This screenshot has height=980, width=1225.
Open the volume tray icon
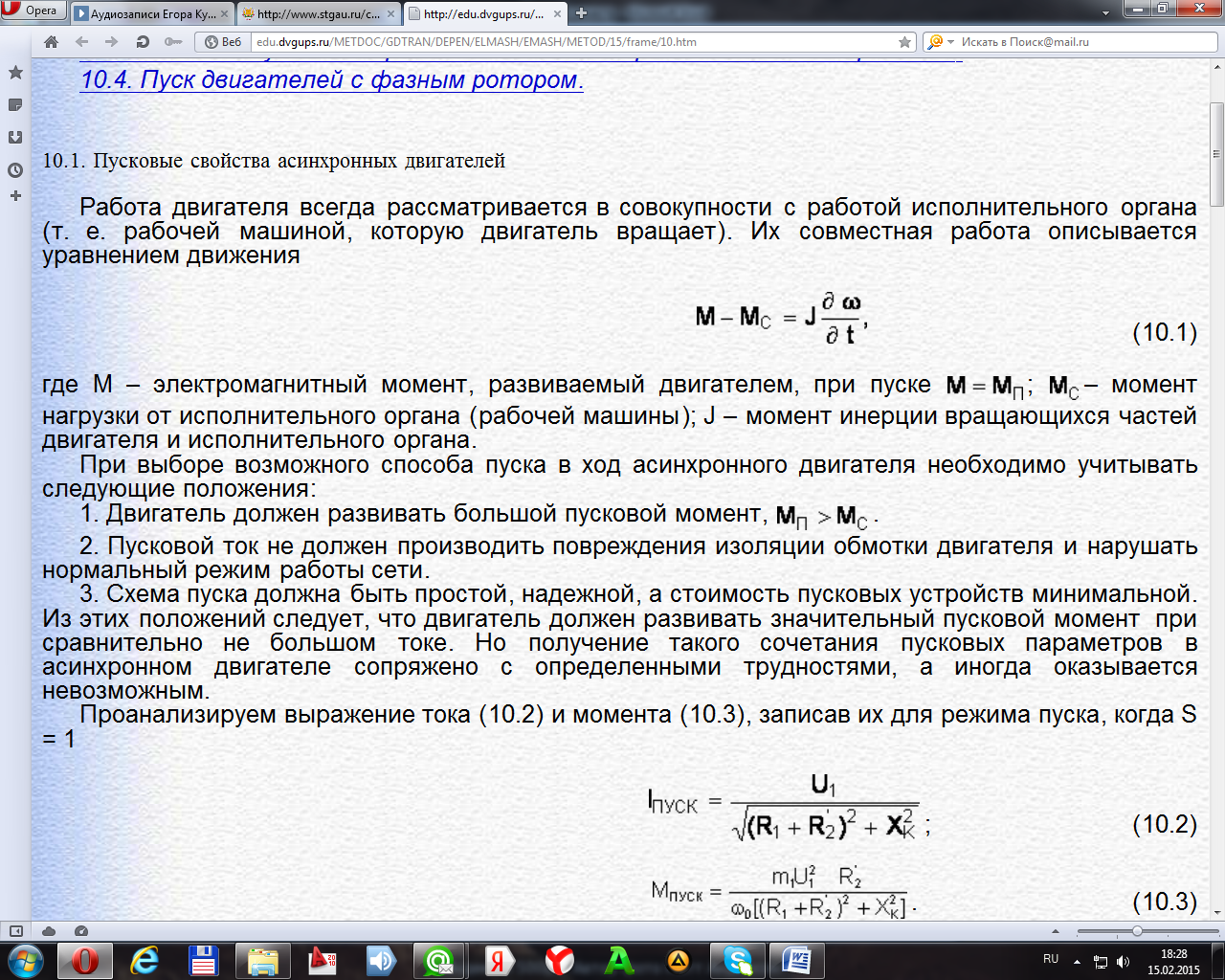click(x=1123, y=961)
